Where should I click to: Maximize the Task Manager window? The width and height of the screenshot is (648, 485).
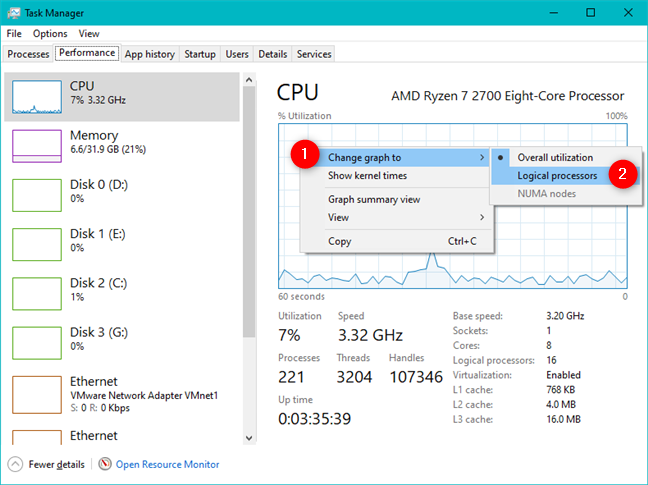point(591,13)
